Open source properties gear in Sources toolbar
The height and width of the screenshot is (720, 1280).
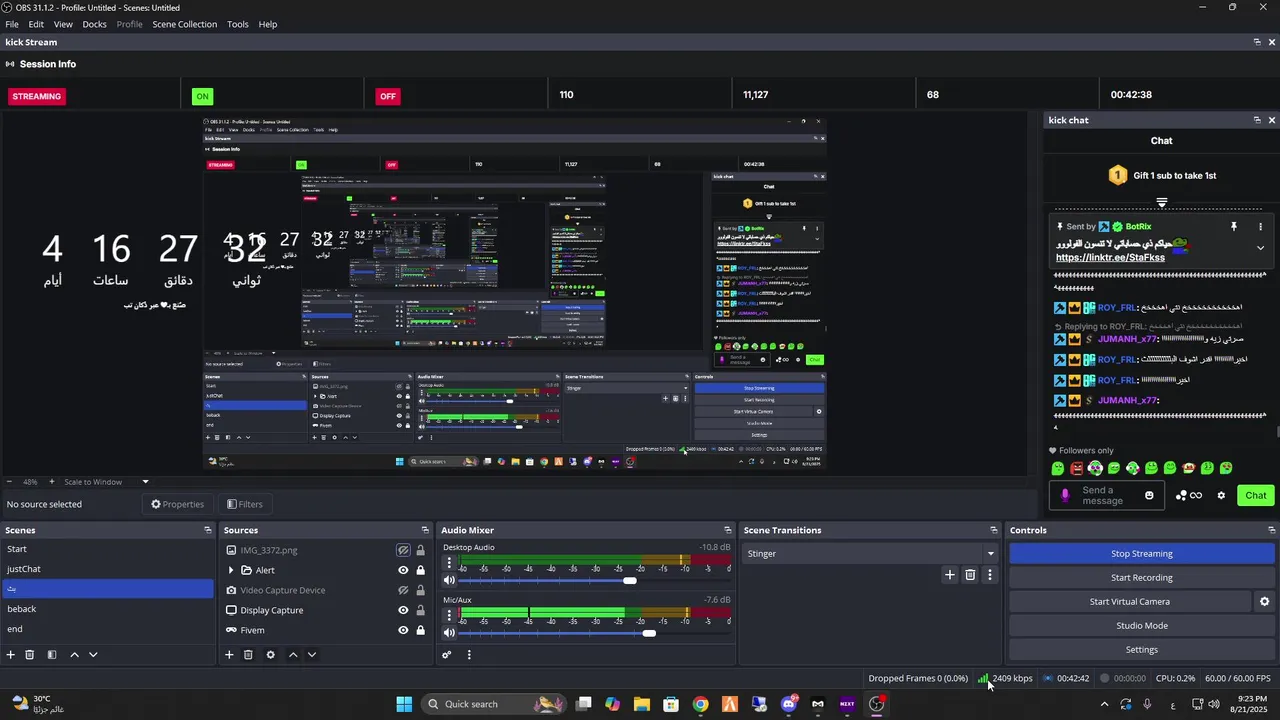[x=270, y=655]
